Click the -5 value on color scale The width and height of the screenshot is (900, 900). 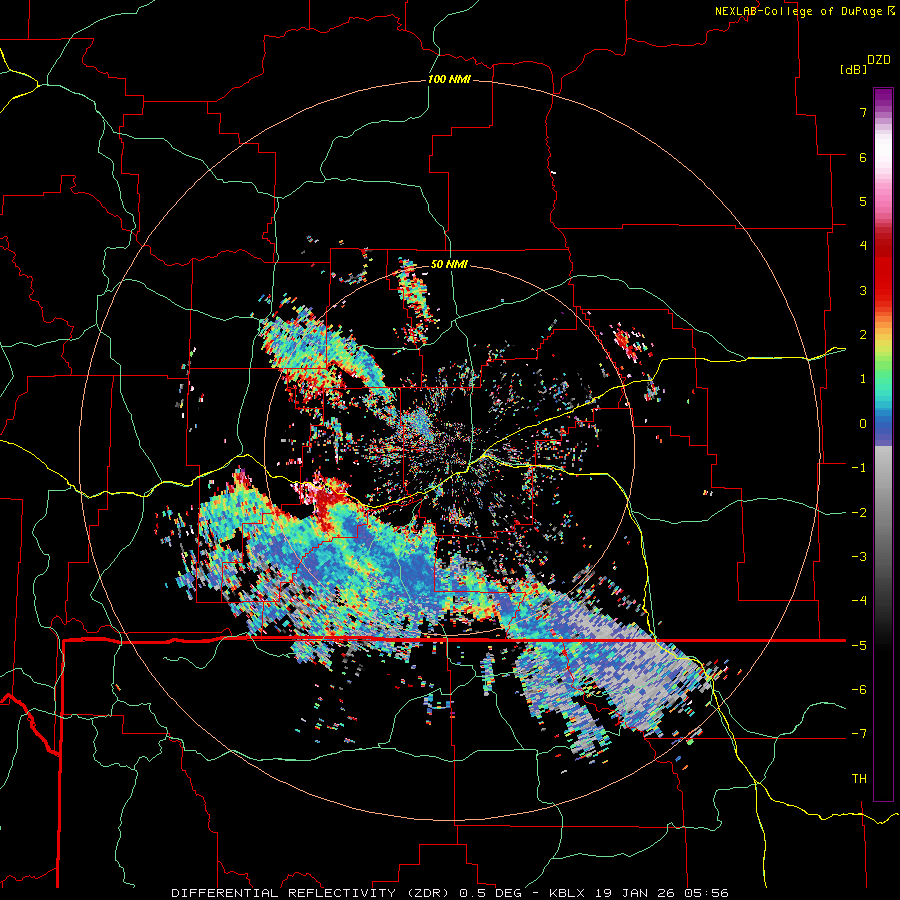point(859,645)
